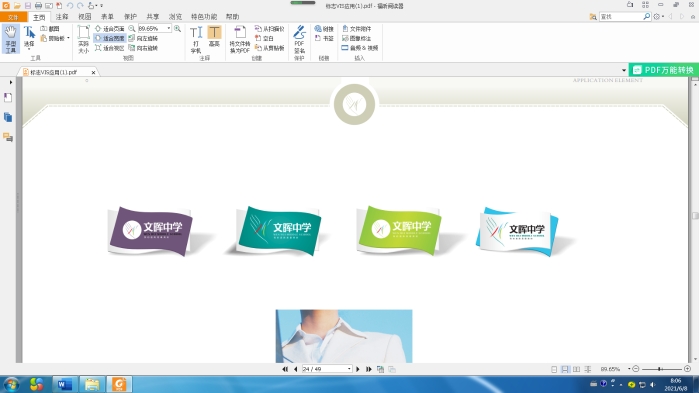Expand the clipboard dropdown arrow
The width and height of the screenshot is (699, 393).
point(68,38)
